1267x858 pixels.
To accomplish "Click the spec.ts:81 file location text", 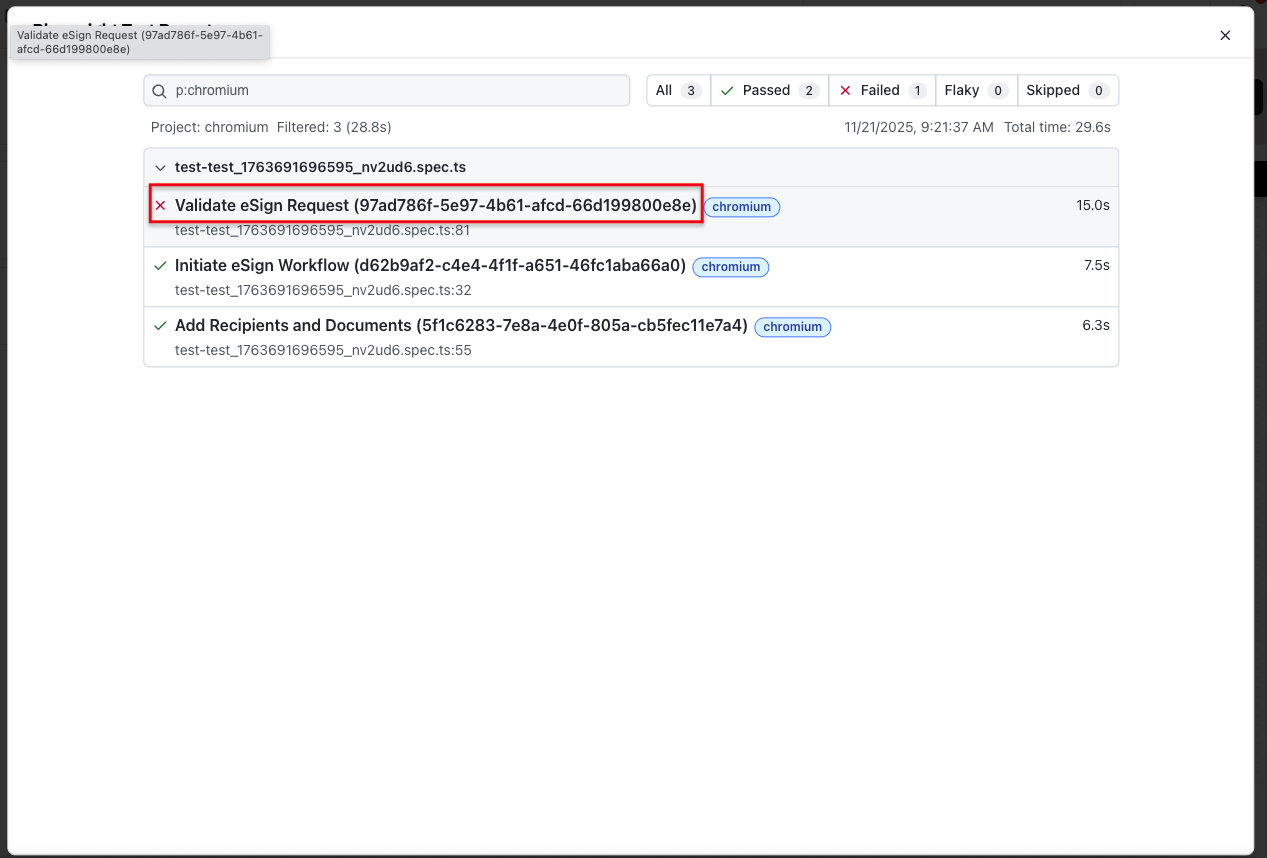I will pyautogui.click(x=322, y=231).
